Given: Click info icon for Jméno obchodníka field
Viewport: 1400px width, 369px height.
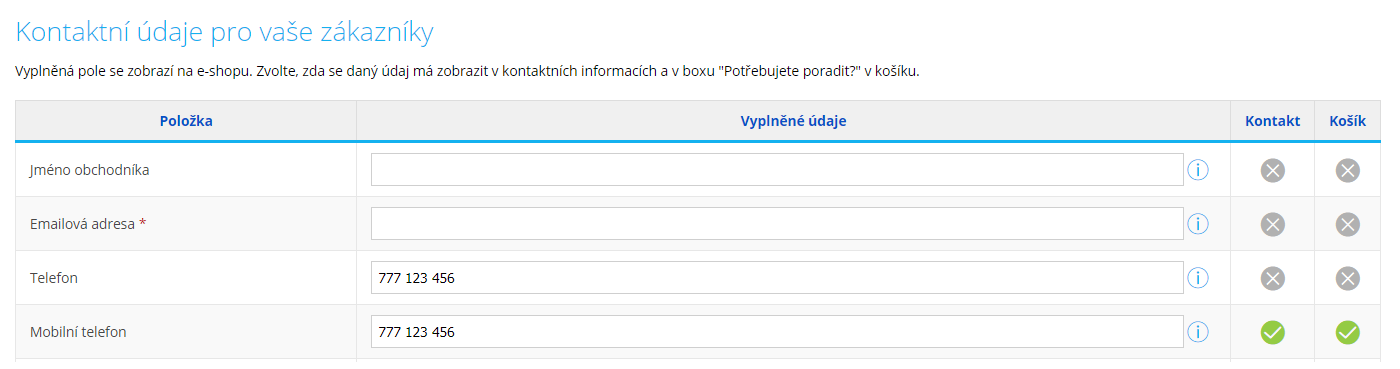Looking at the screenshot, I should [x=1198, y=170].
